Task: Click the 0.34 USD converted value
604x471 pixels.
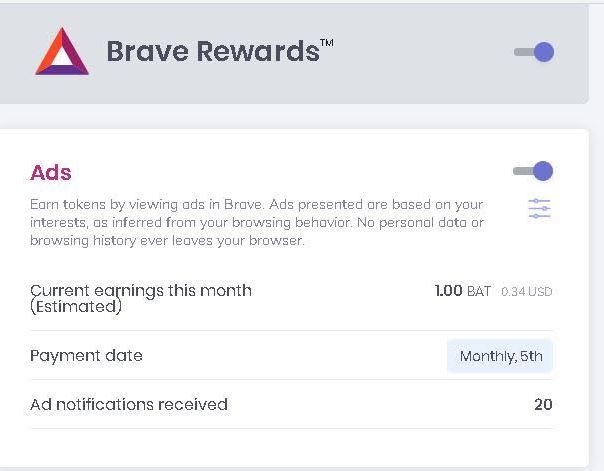Action: pyautogui.click(x=526, y=292)
